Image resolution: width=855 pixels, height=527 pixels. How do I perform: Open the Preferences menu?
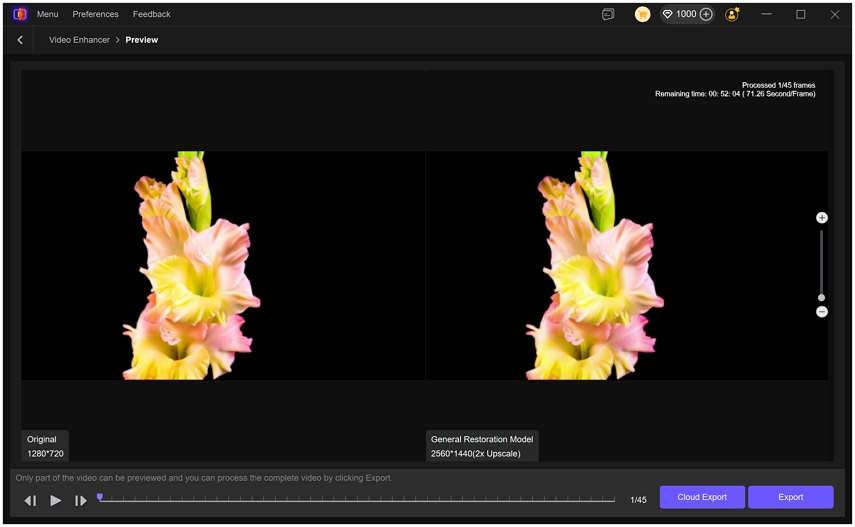(x=95, y=14)
